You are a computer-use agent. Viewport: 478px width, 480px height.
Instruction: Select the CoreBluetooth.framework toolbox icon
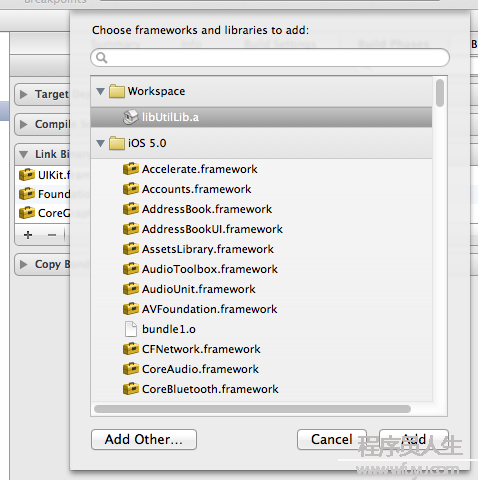[131, 389]
